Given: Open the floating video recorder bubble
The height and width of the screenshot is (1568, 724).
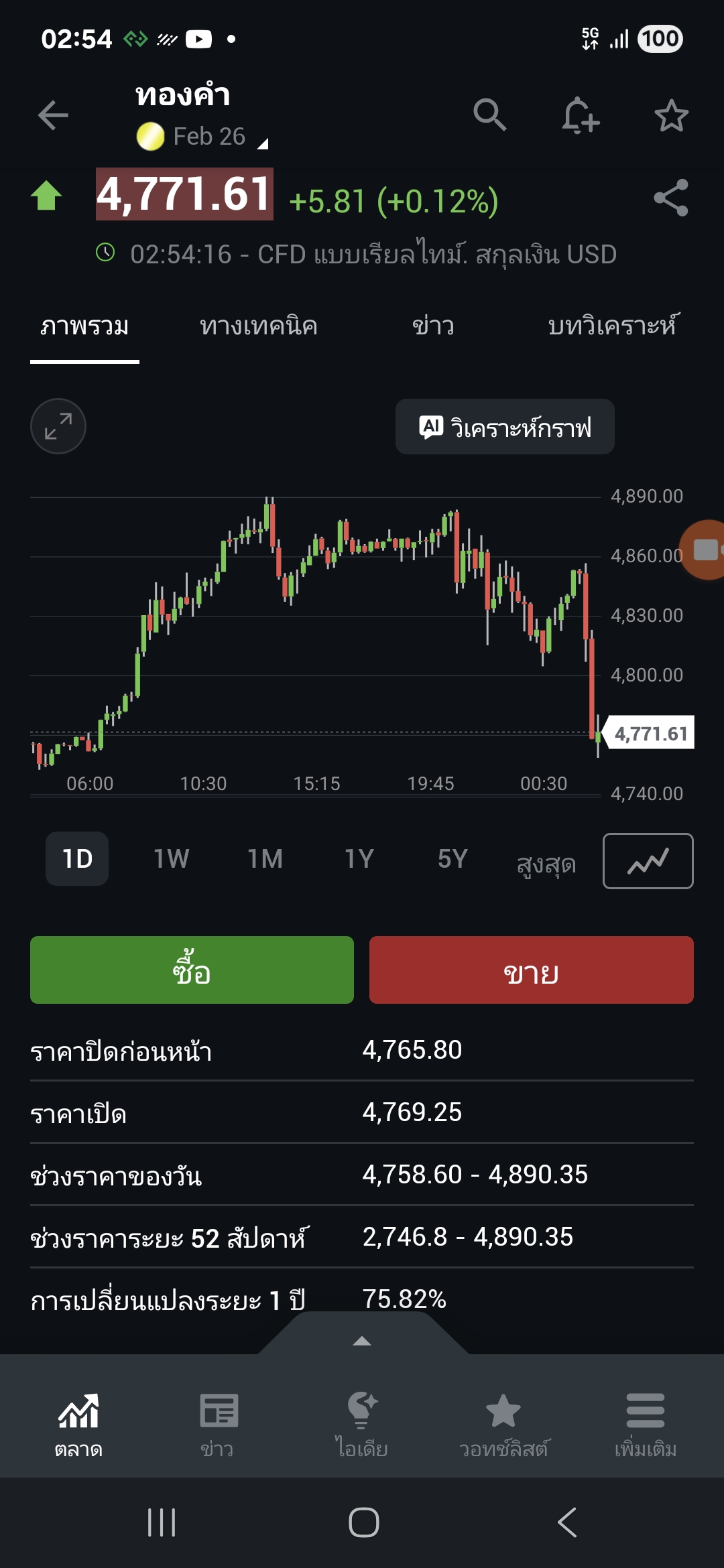Looking at the screenshot, I should coord(705,549).
